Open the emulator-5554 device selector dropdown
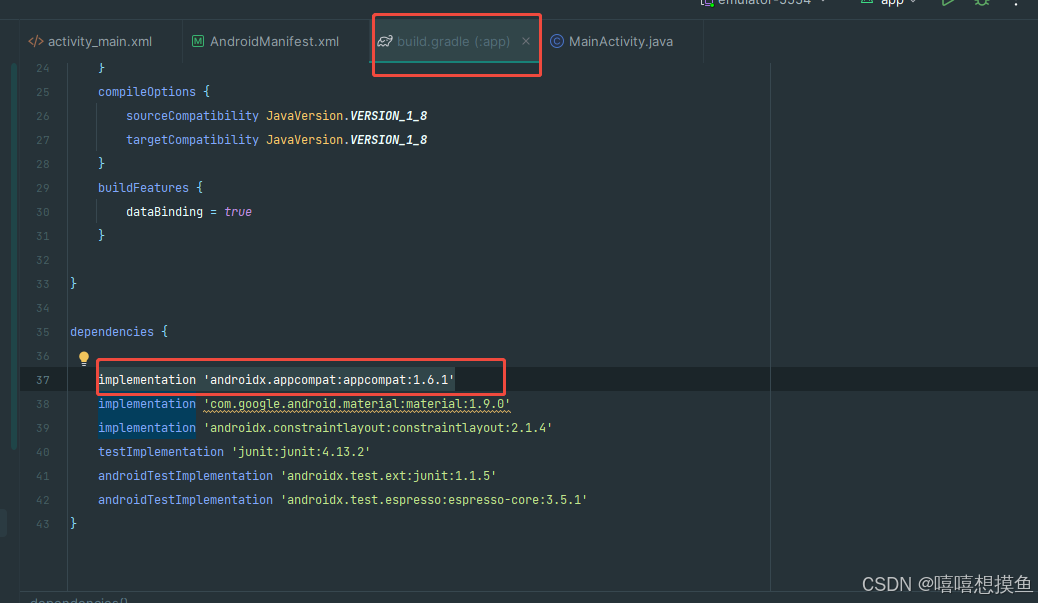The height and width of the screenshot is (603, 1038). tap(764, 3)
